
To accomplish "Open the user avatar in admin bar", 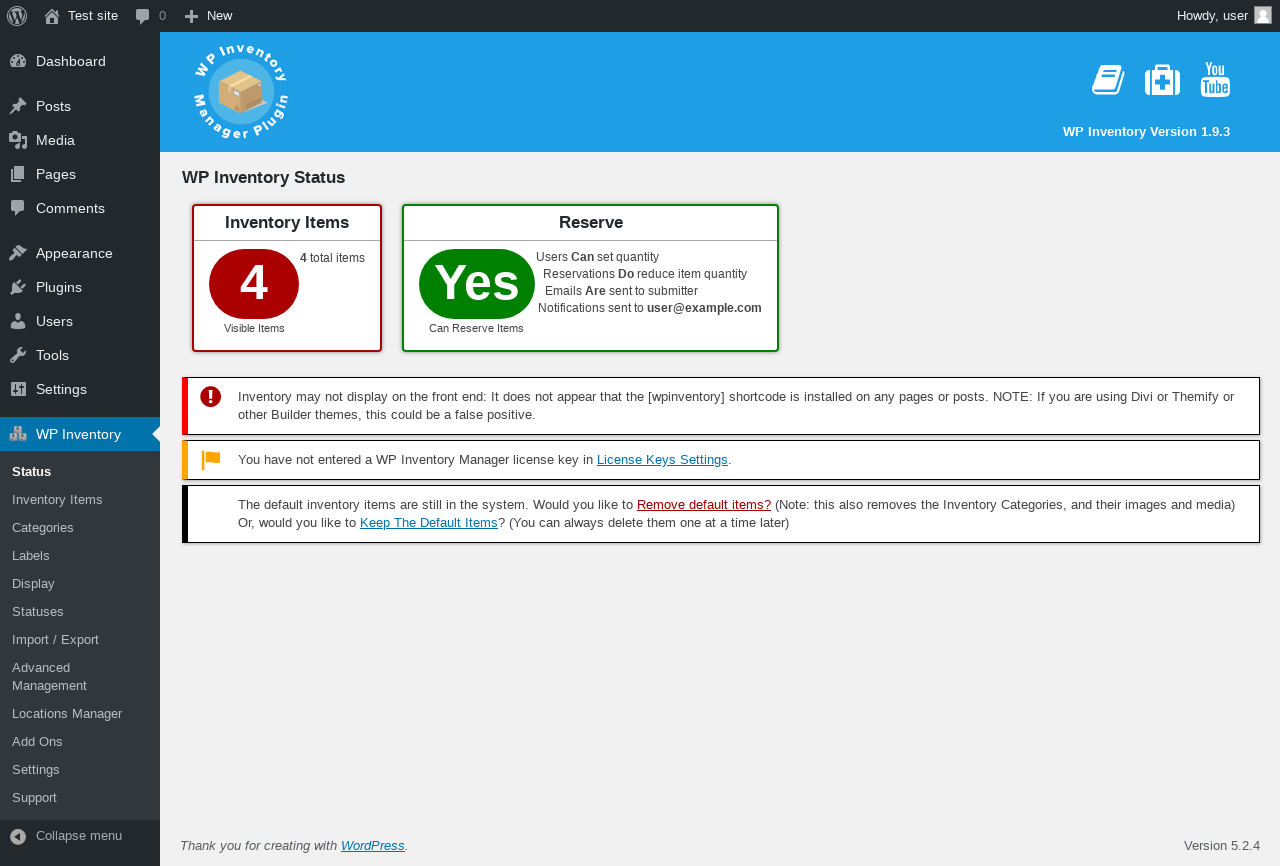I will click(1263, 15).
